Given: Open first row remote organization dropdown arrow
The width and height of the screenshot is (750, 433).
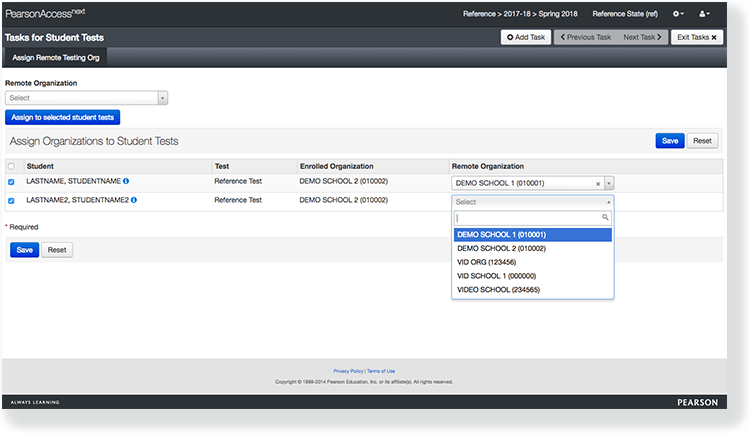Looking at the screenshot, I should tap(608, 184).
